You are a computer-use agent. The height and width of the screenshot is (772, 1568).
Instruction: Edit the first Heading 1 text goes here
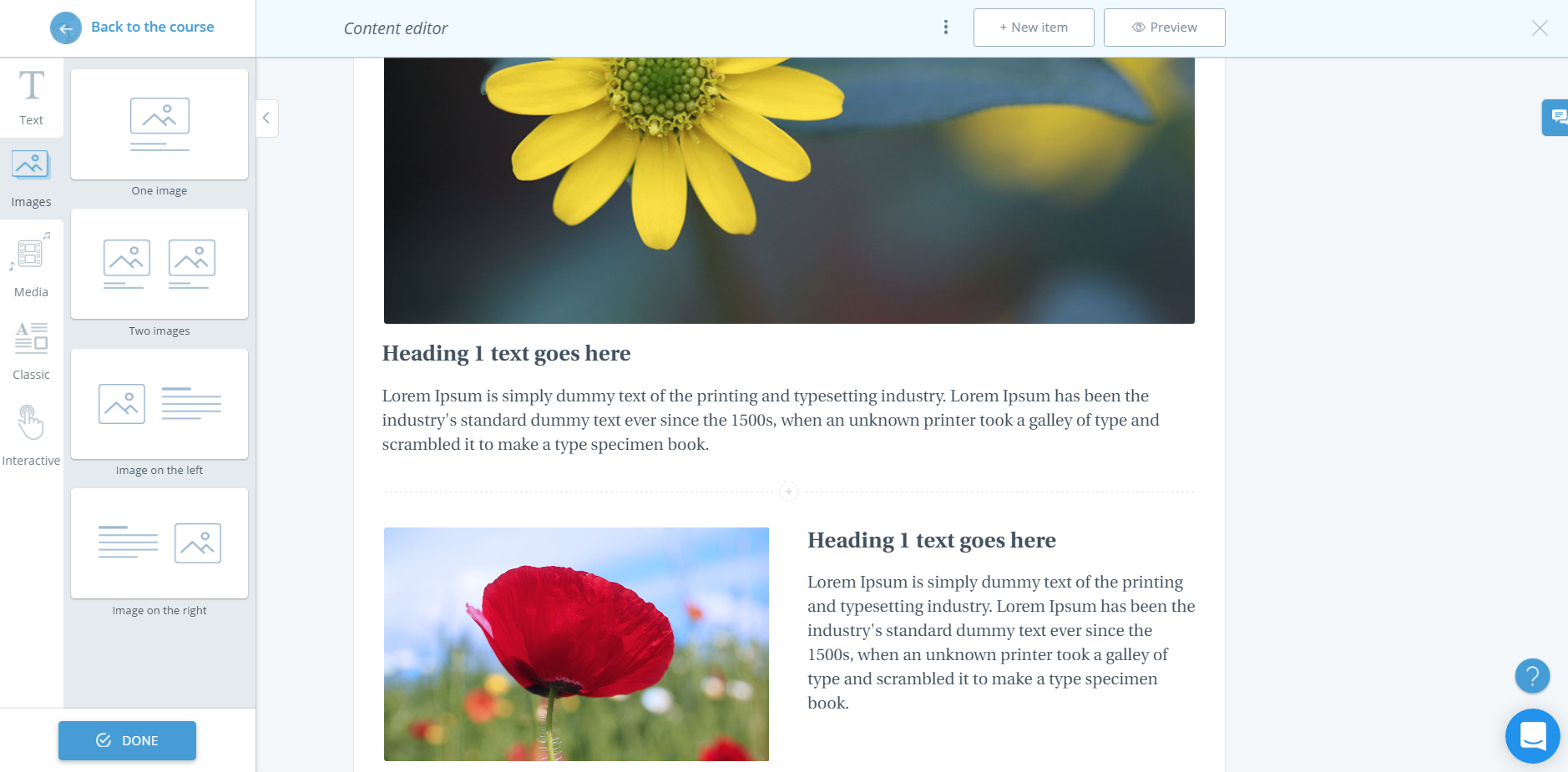pos(506,353)
